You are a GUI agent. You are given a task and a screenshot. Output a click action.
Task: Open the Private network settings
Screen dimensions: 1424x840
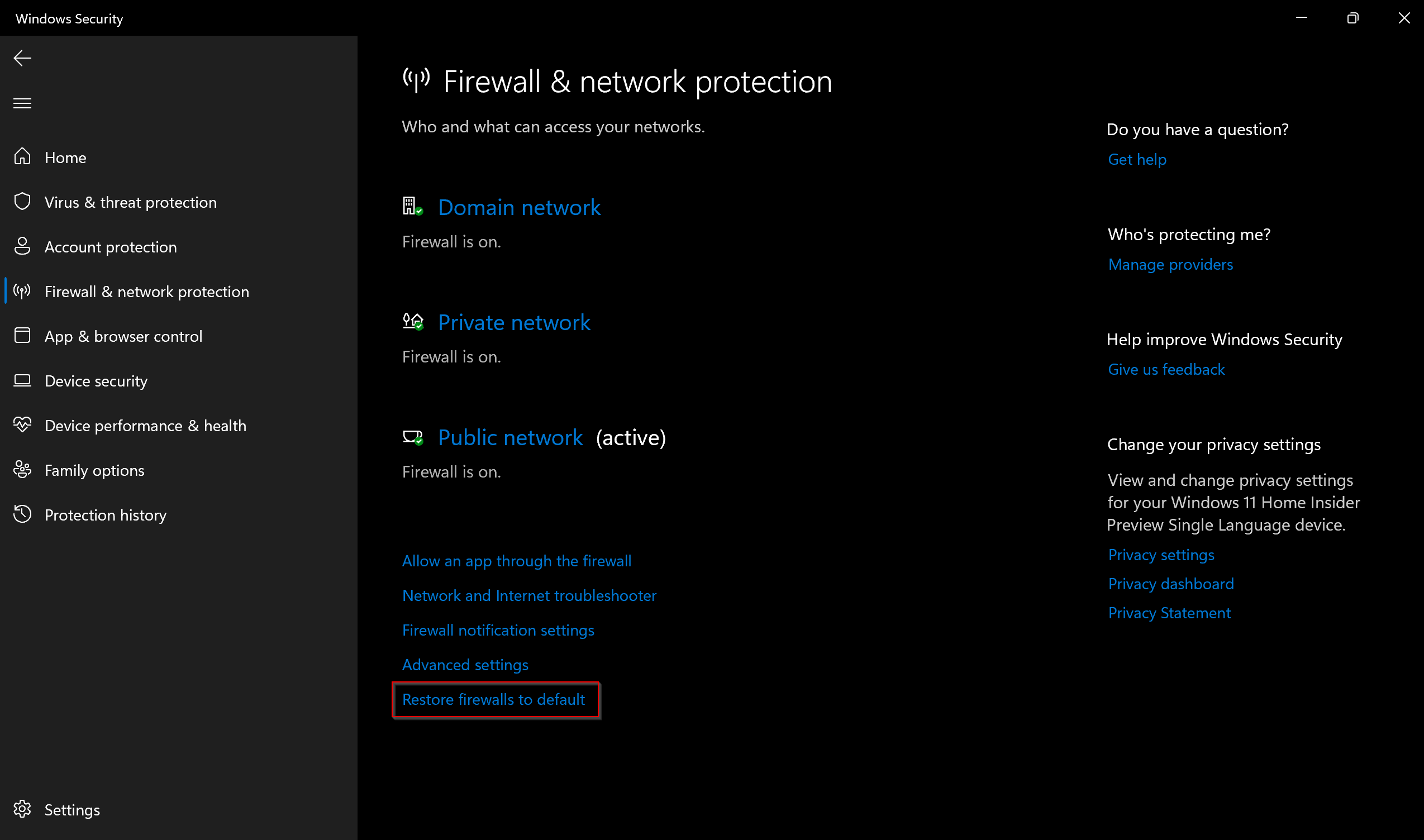[x=514, y=322]
